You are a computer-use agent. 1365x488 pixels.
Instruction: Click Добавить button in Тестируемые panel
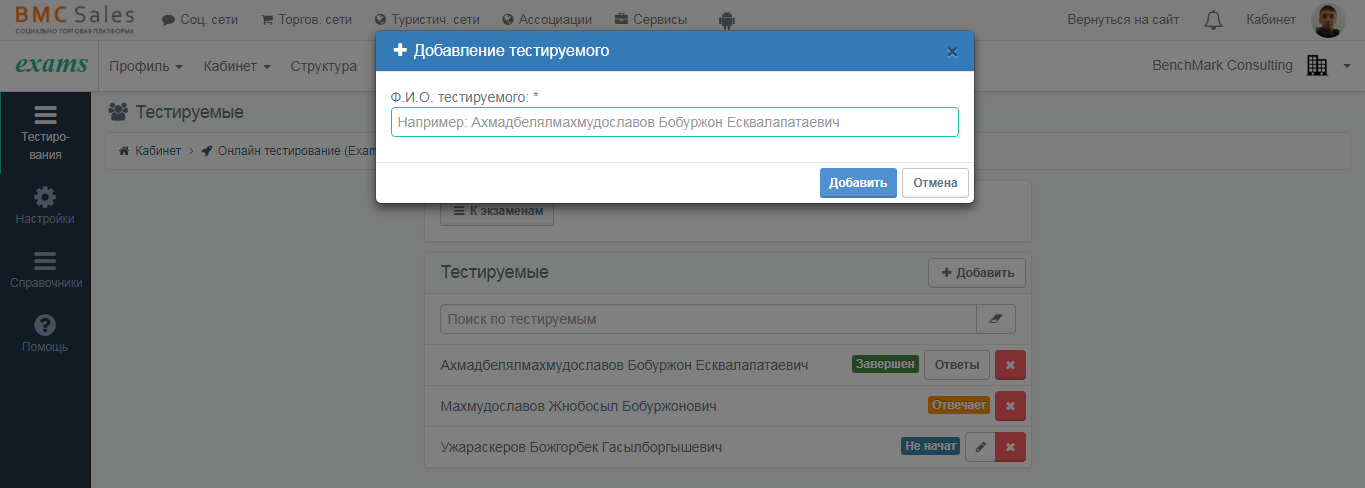tap(977, 272)
